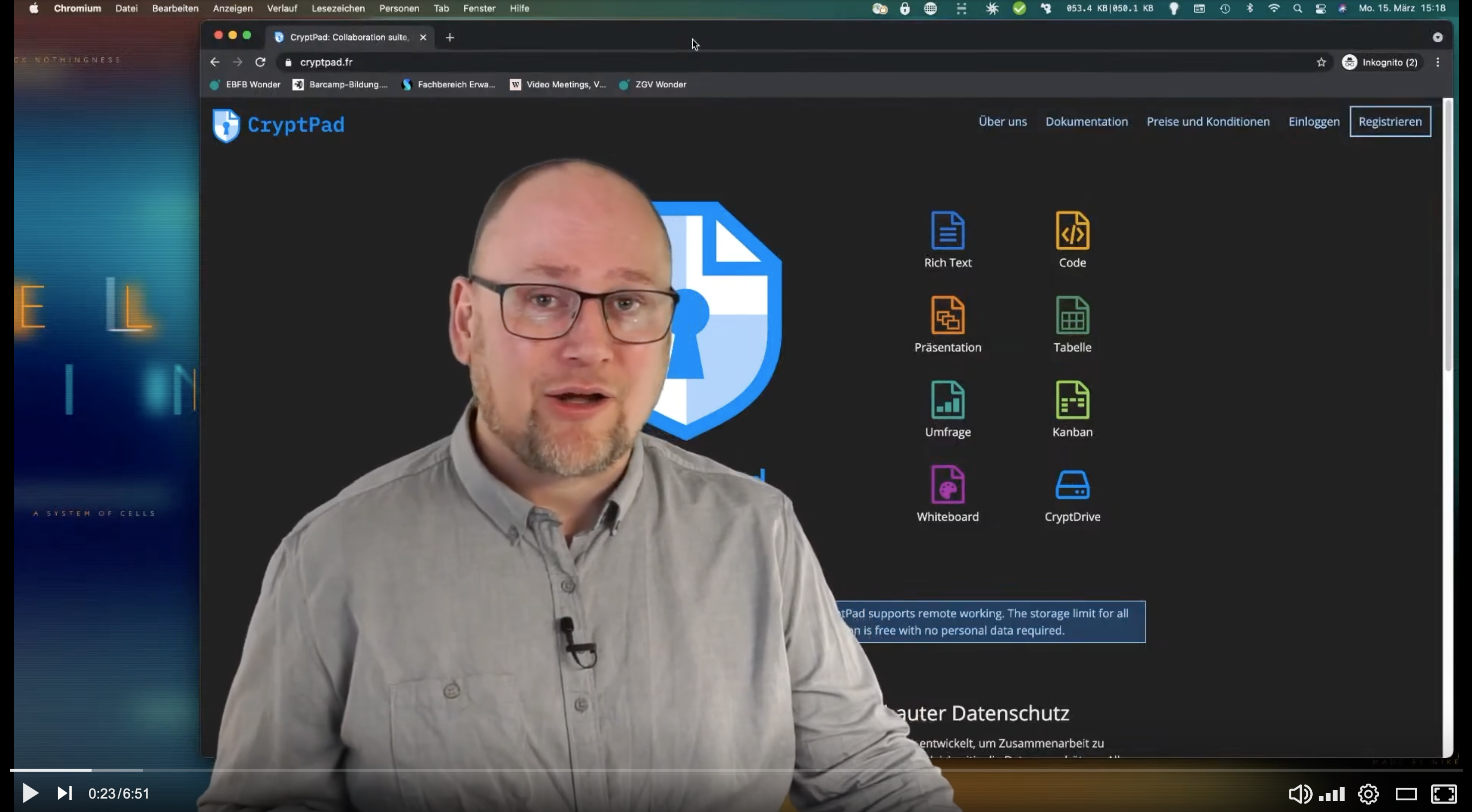Expand tab search dropdown arrow

click(1437, 38)
